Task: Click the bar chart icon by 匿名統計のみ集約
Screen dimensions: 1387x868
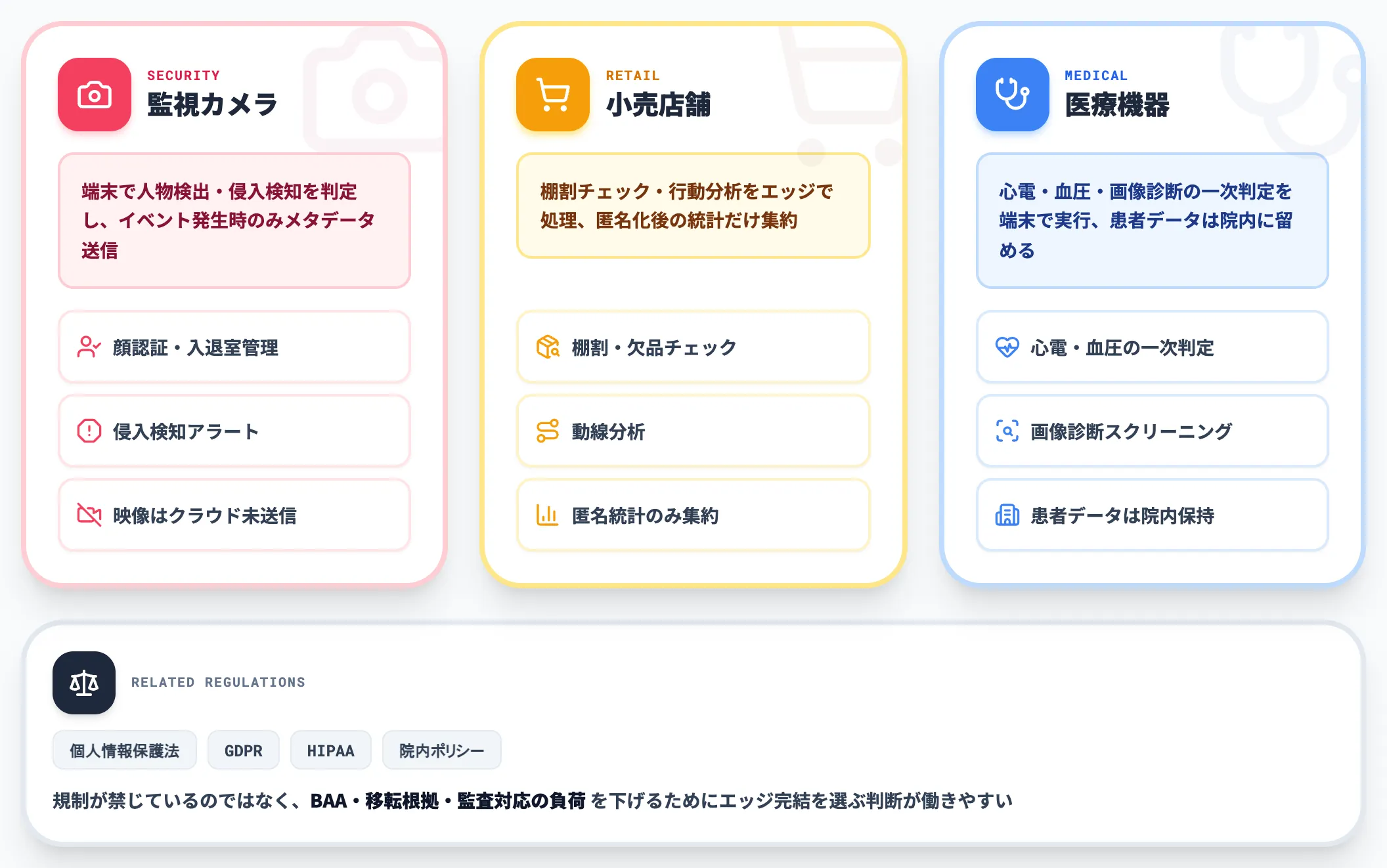Action: 548,515
